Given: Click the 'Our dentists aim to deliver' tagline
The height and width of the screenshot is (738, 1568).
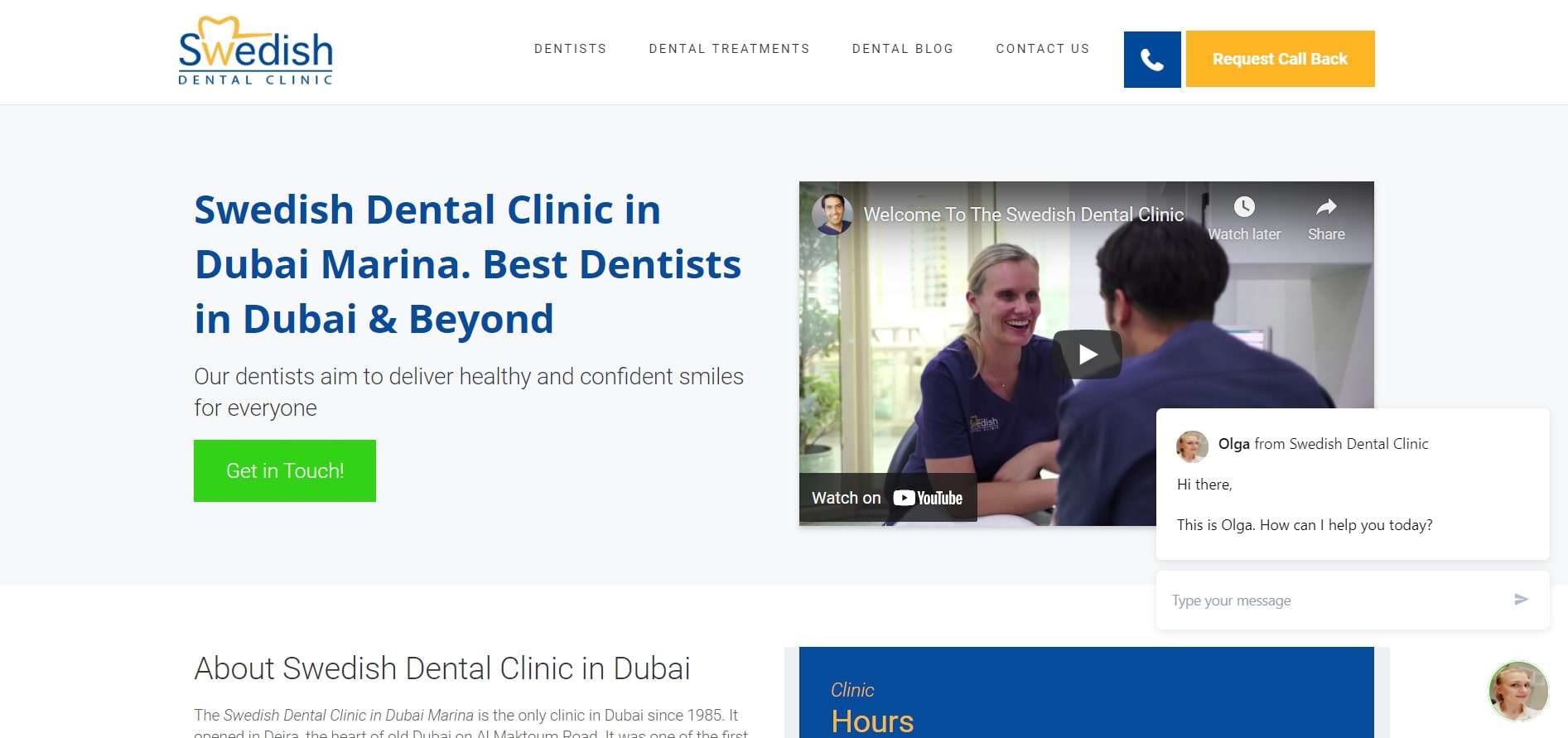Looking at the screenshot, I should tap(469, 392).
